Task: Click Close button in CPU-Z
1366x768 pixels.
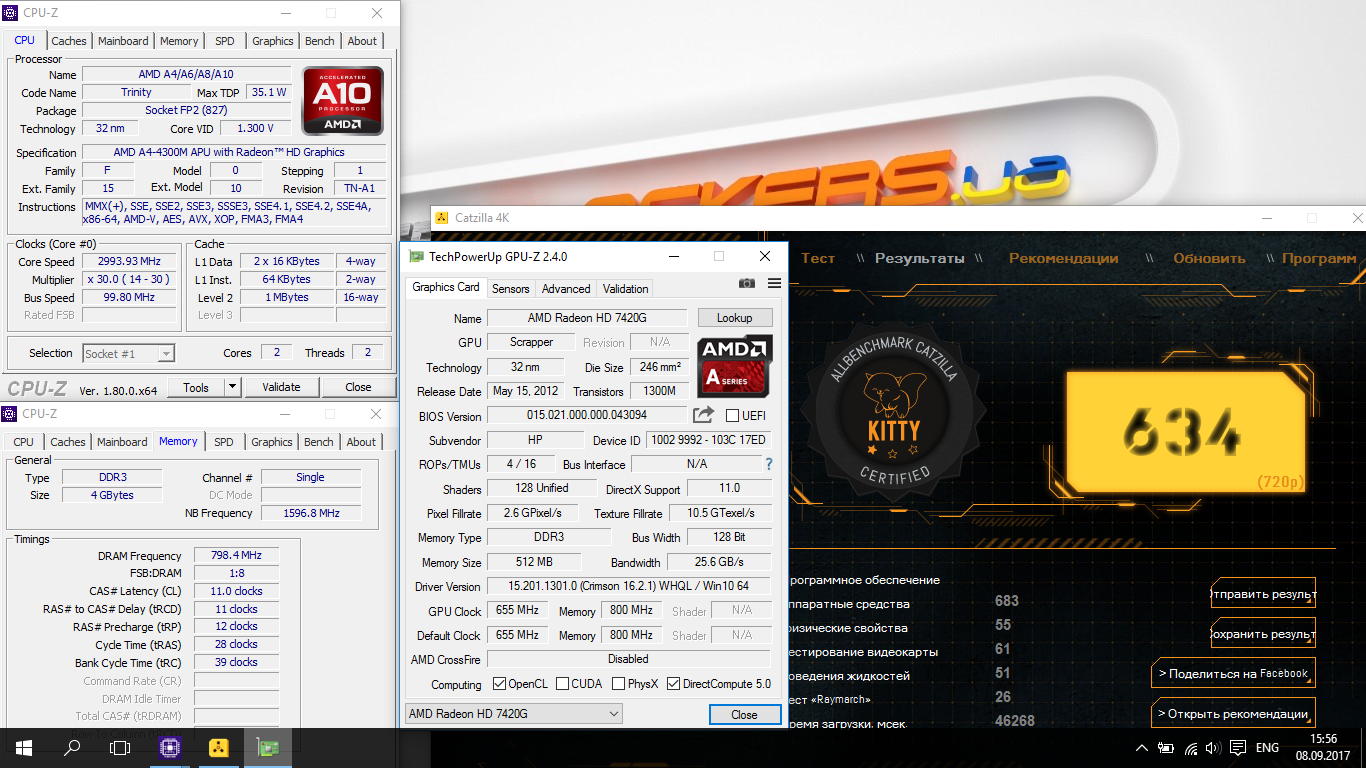Action: click(x=358, y=387)
